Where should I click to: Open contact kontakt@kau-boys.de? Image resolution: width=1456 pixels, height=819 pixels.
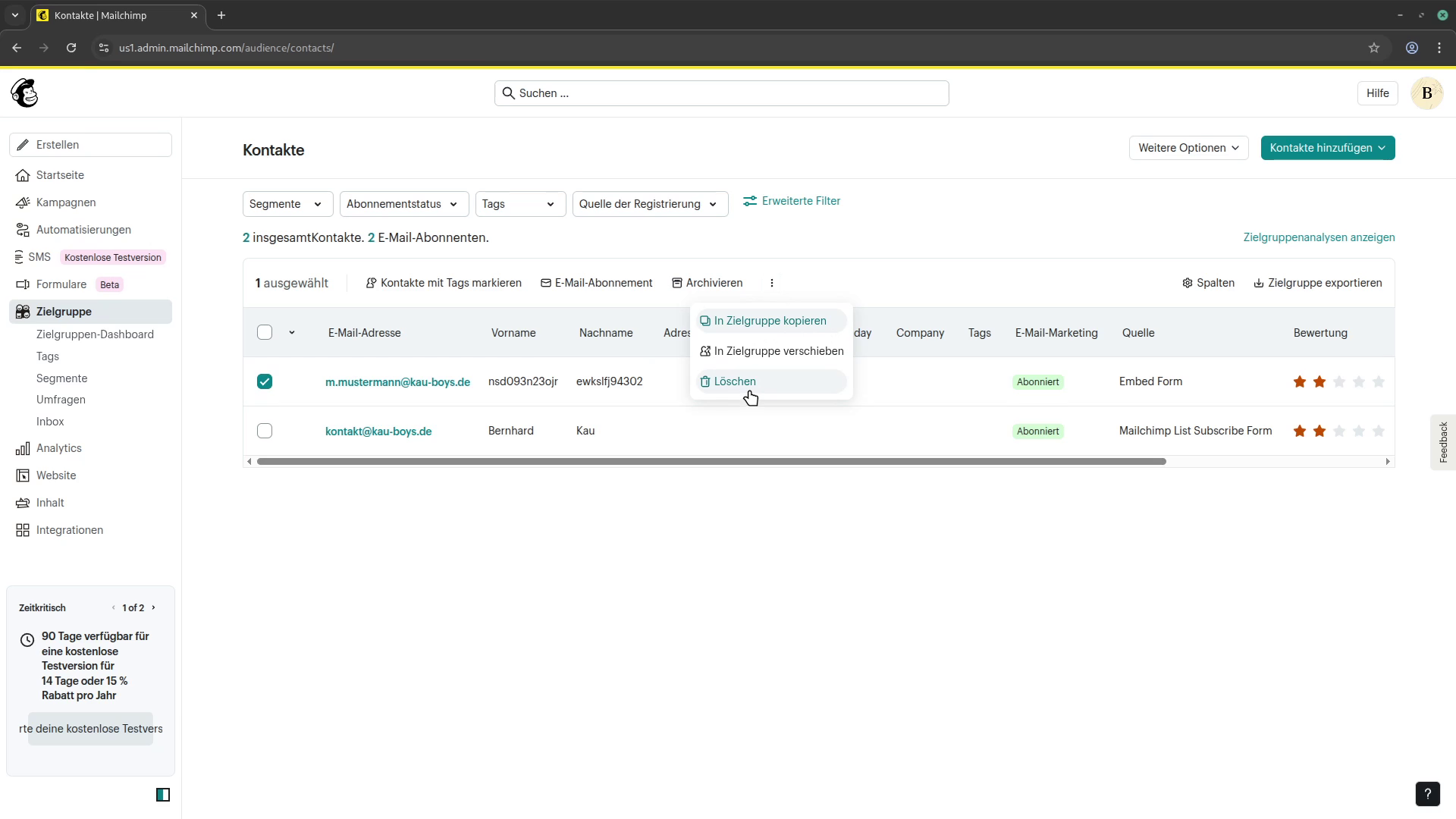378,431
